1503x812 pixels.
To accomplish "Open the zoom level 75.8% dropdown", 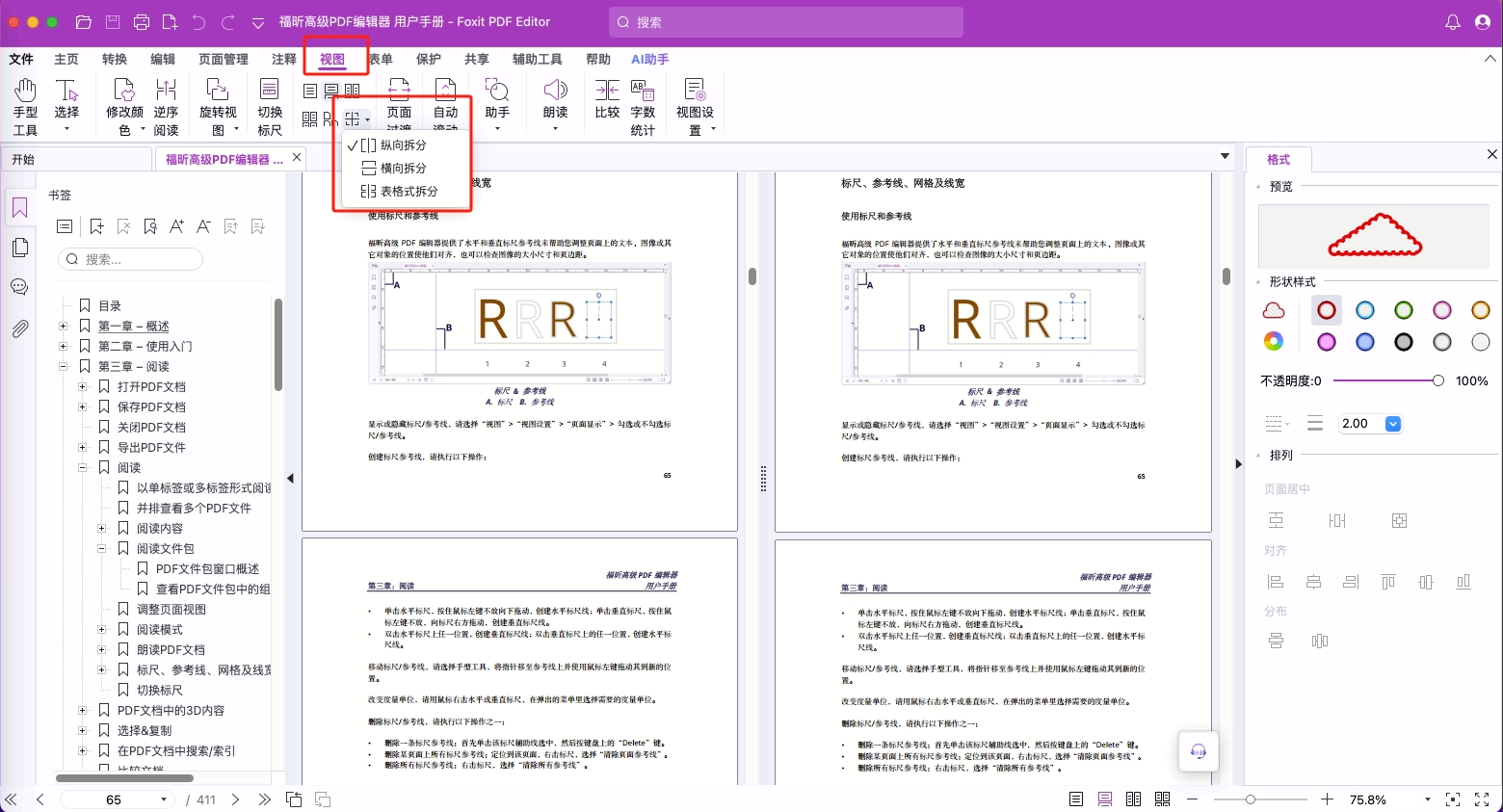I will 1428,799.
